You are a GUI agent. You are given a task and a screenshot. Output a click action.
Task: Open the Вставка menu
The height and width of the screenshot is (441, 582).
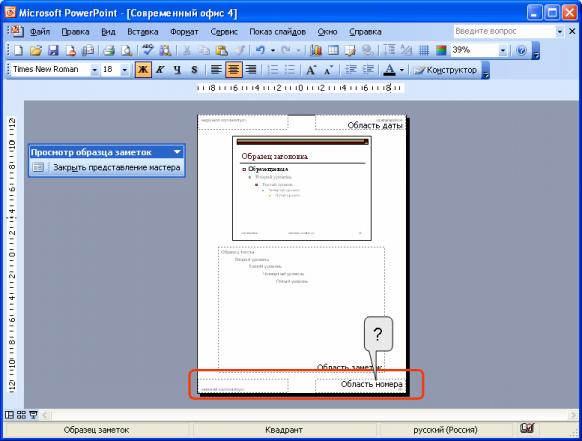(143, 32)
